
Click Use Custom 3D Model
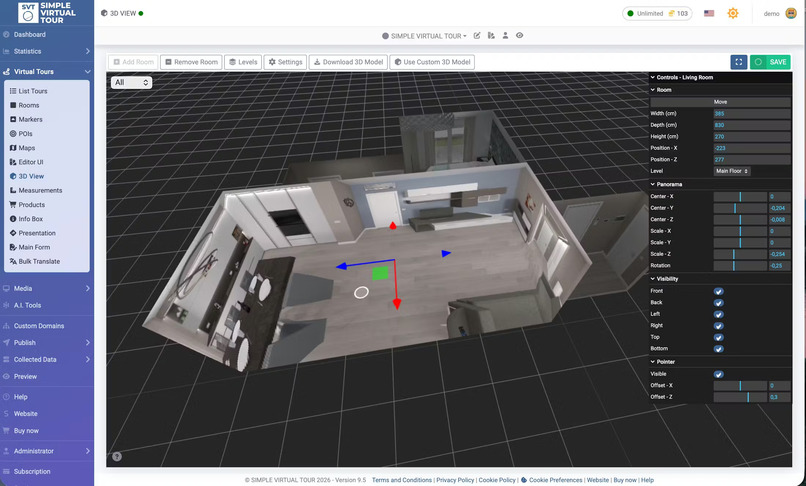pos(432,62)
